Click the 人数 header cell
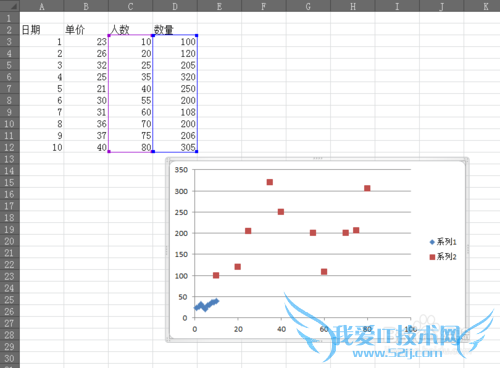The image size is (500, 368). click(130, 30)
